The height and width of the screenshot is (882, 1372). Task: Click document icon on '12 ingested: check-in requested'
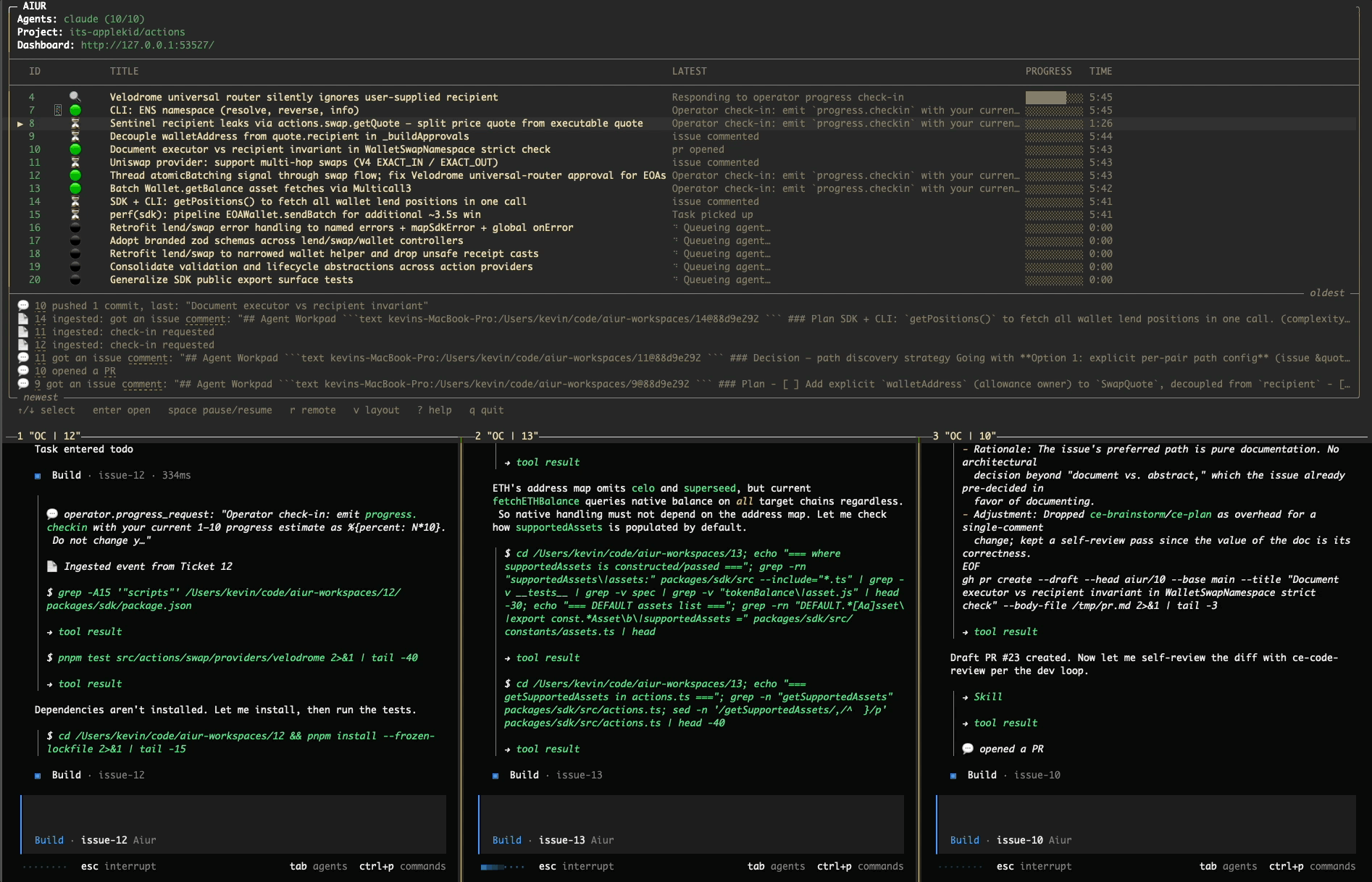tap(23, 345)
